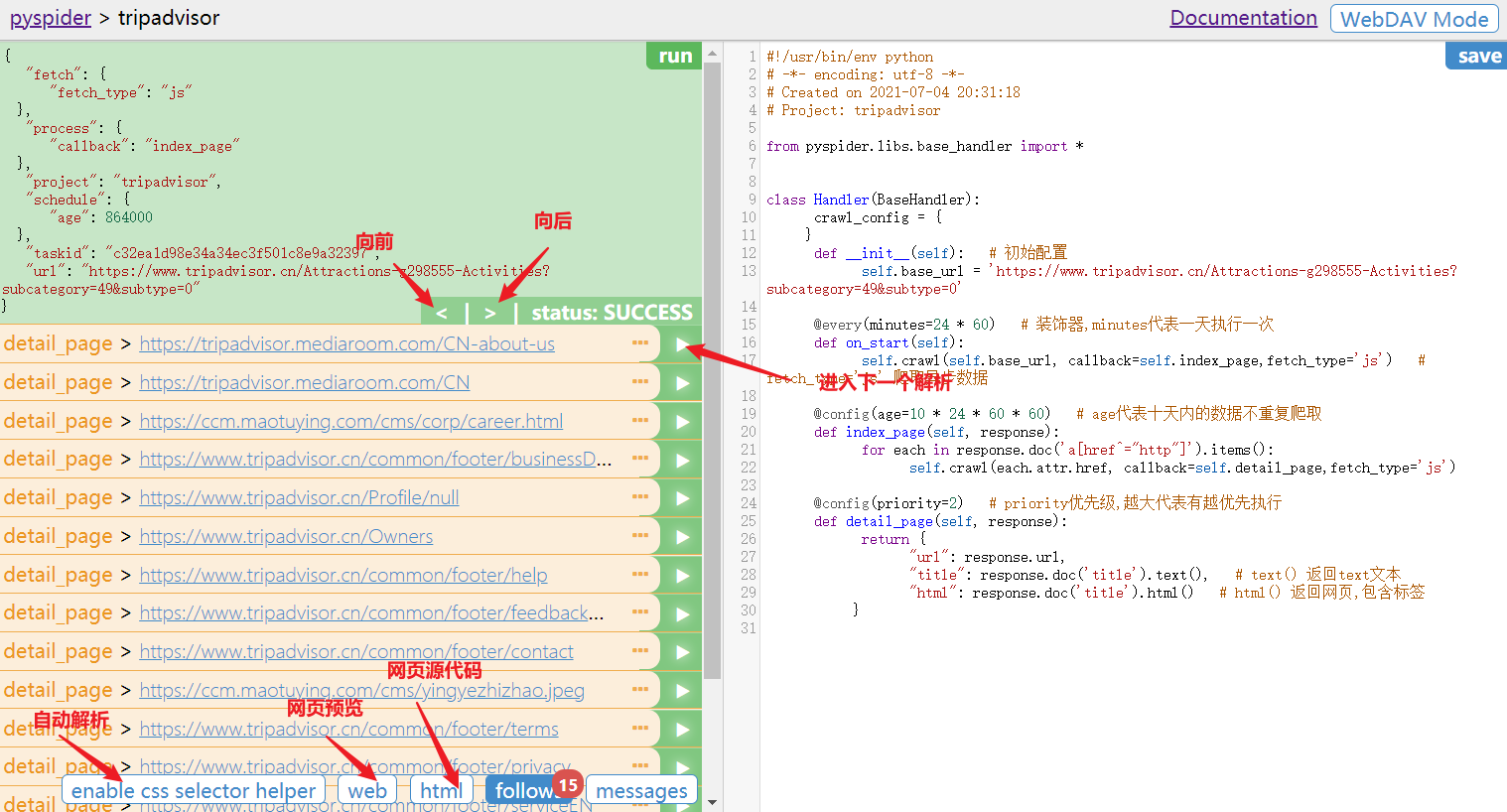Click the status: SUCCESS label
This screenshot has width=1507, height=812.
point(612,313)
